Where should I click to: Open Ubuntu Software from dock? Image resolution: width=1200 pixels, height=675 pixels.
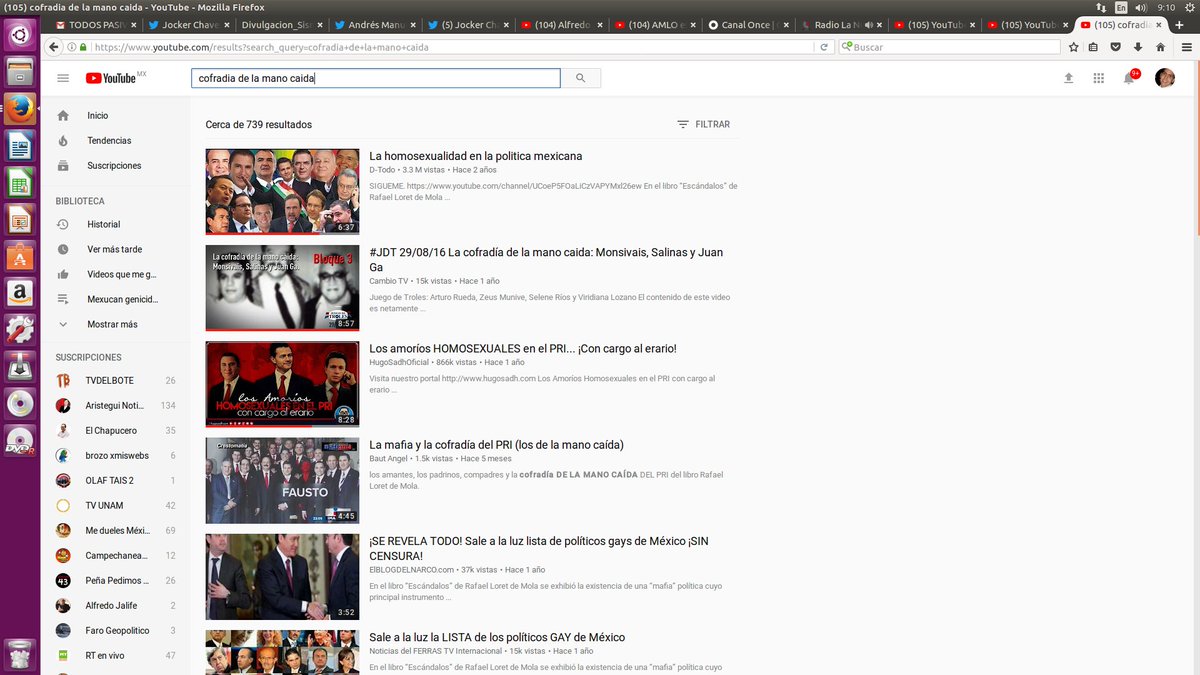point(19,256)
